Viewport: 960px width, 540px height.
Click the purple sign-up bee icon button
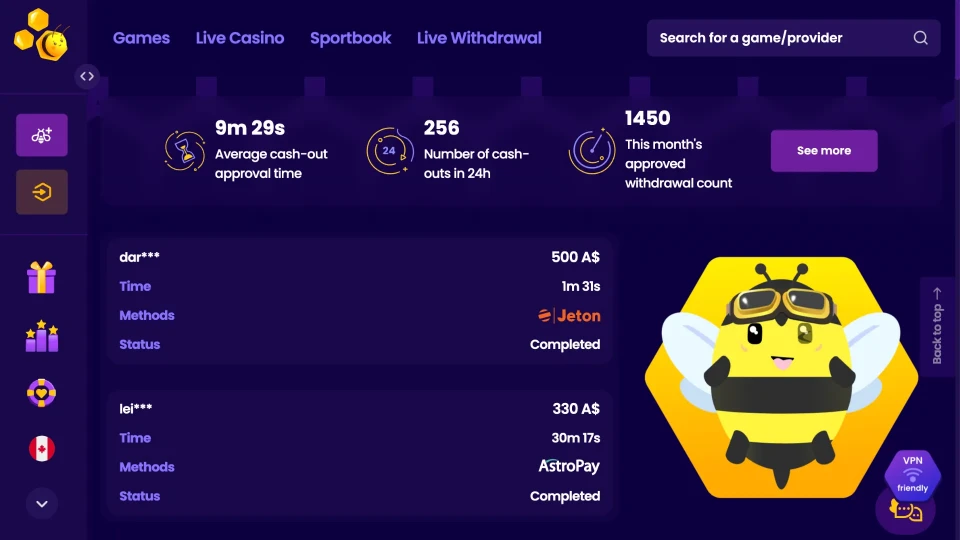point(42,135)
